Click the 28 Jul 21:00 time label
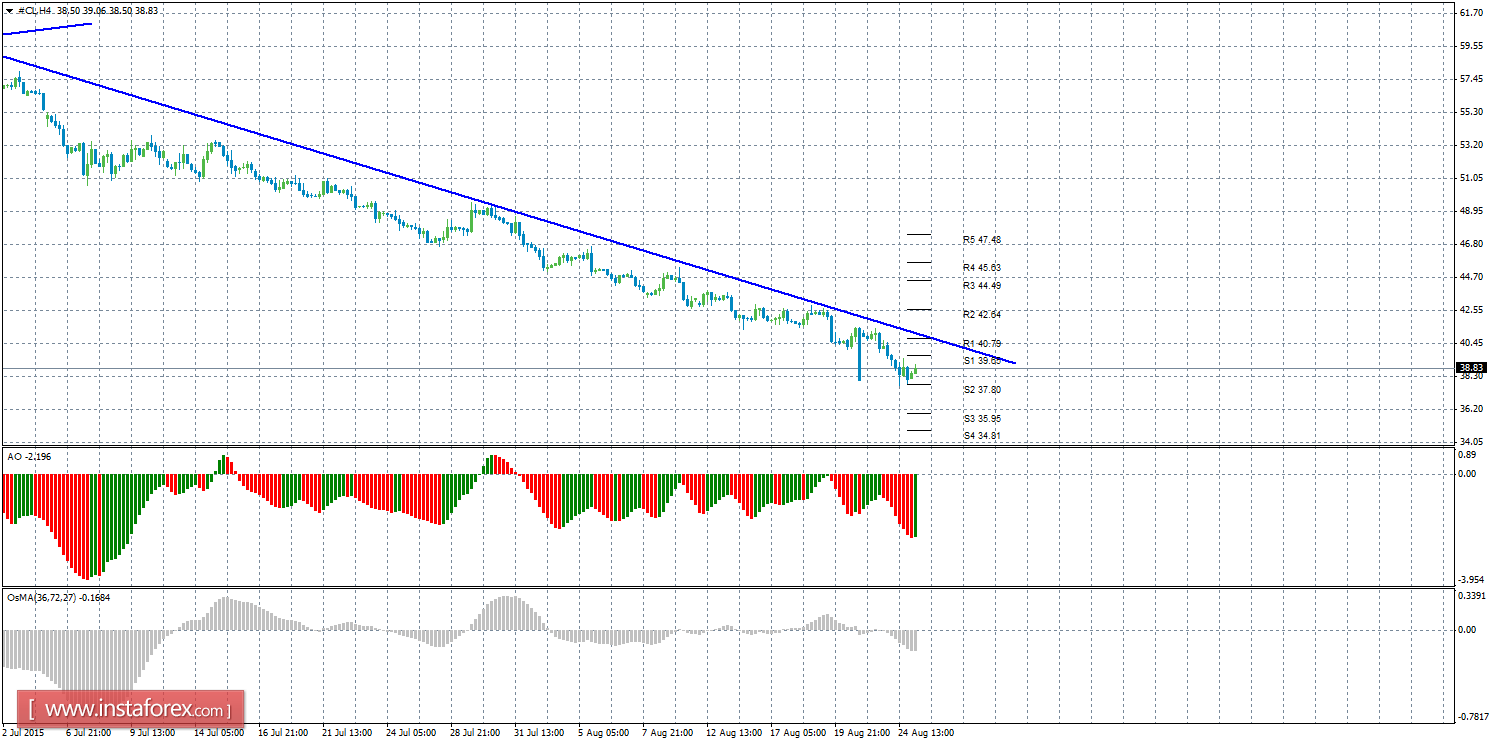This screenshot has width=1494, height=741. pos(475,733)
